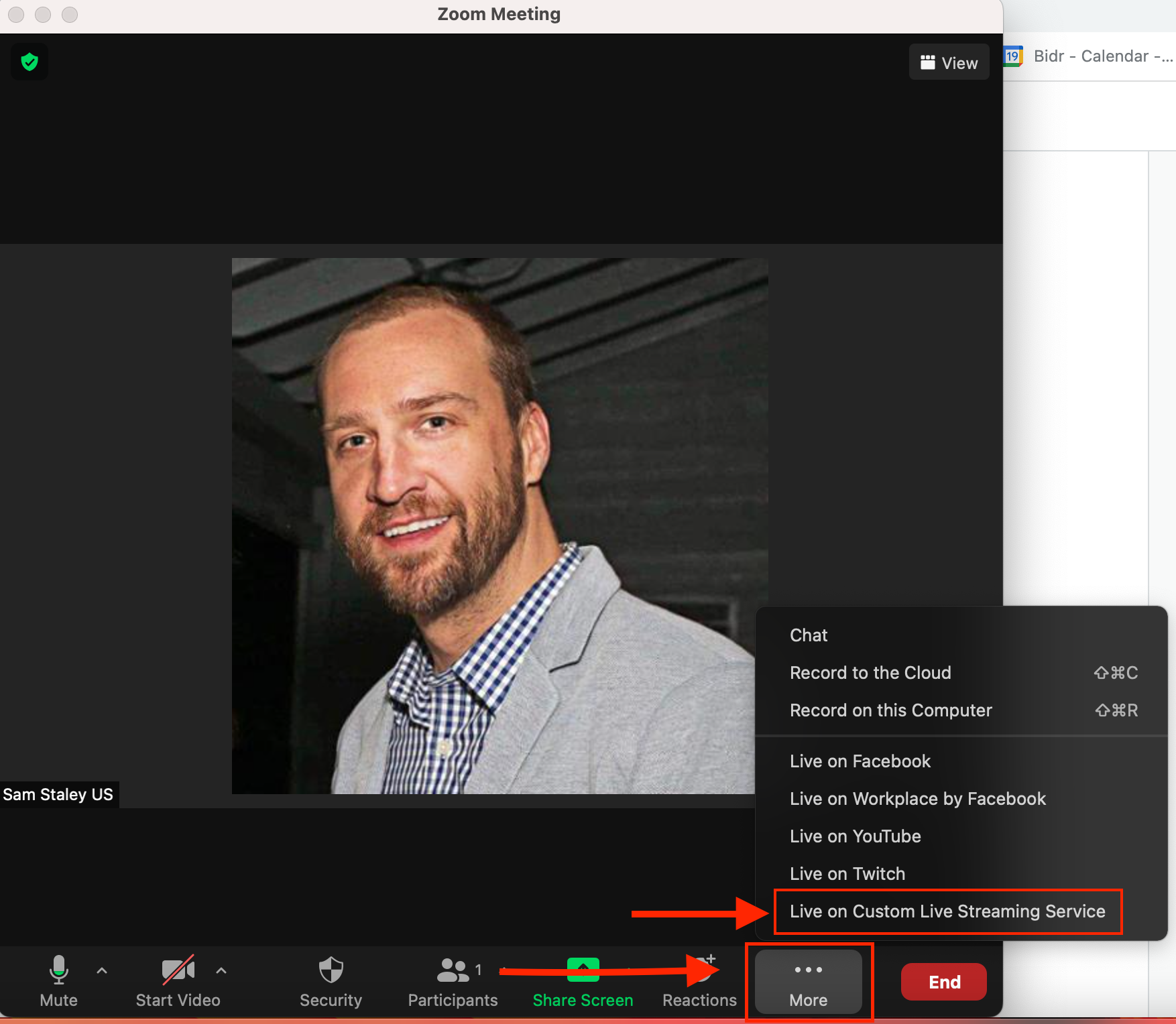Select Live on Workplace by Facebook
The width and height of the screenshot is (1176, 1024).
961,799
